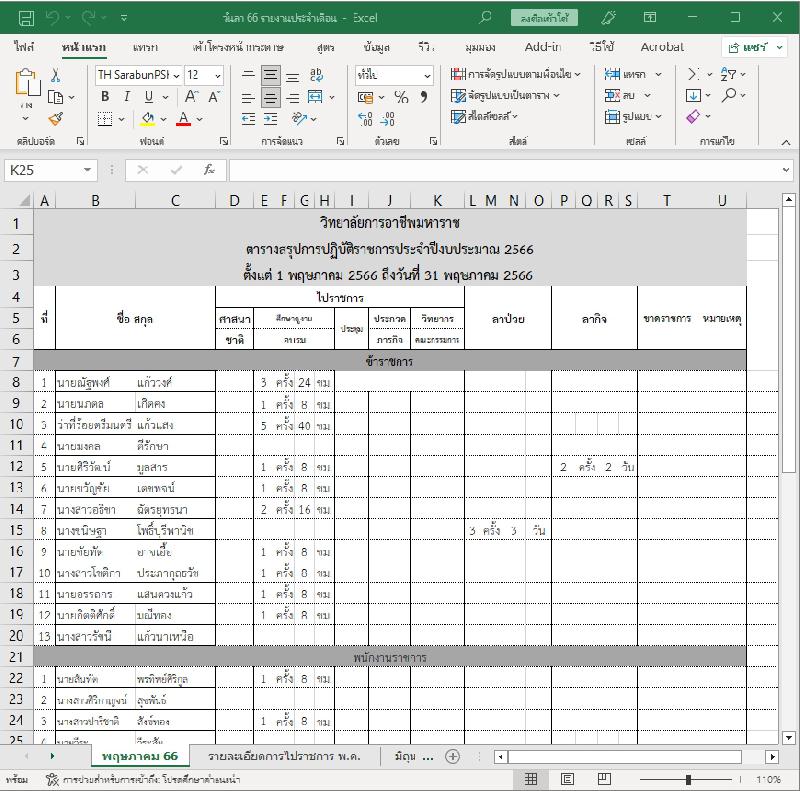
Task: Add a new sheet with plus button
Action: [x=452, y=756]
